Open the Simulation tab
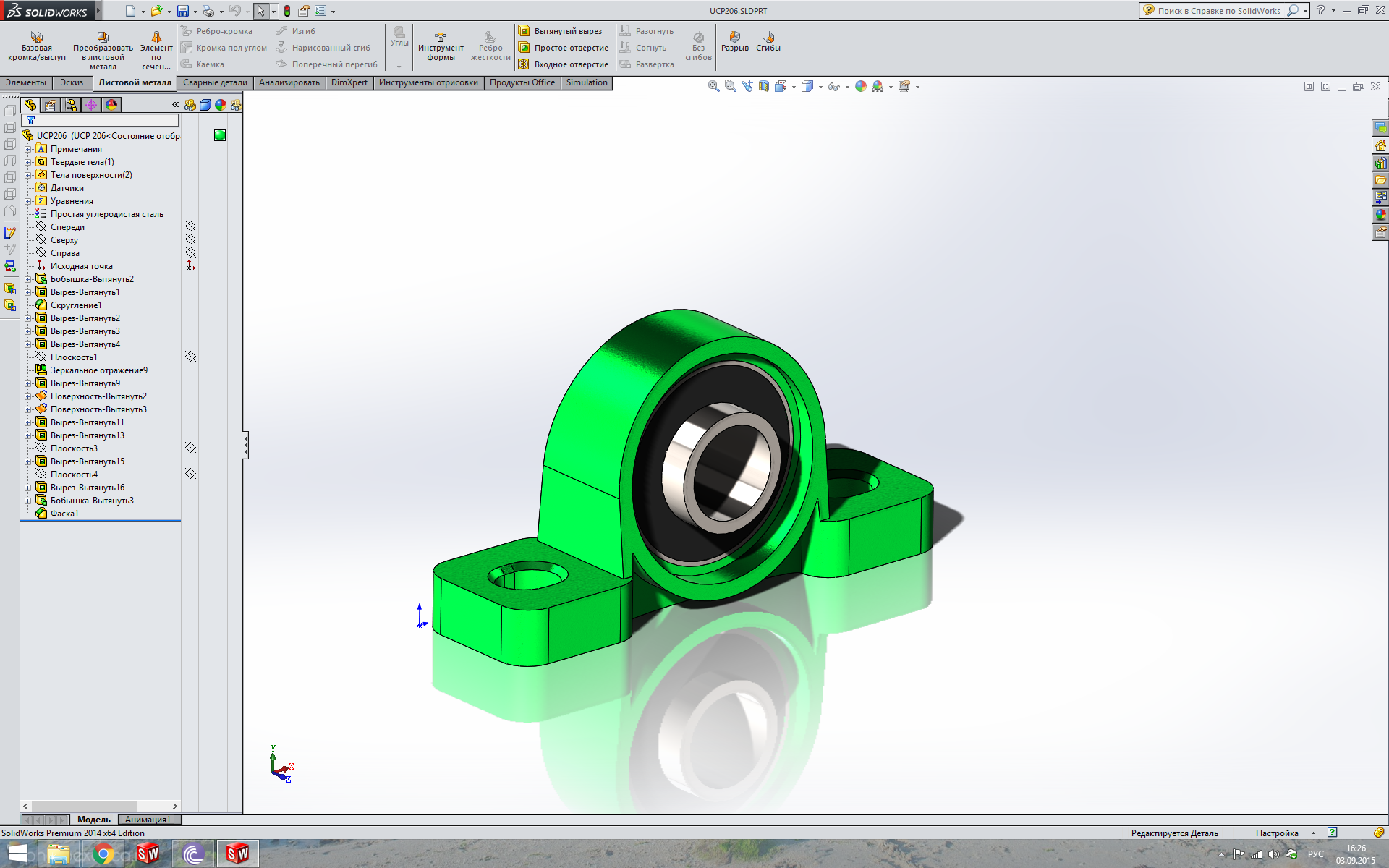This screenshot has height=868, width=1389. click(587, 82)
